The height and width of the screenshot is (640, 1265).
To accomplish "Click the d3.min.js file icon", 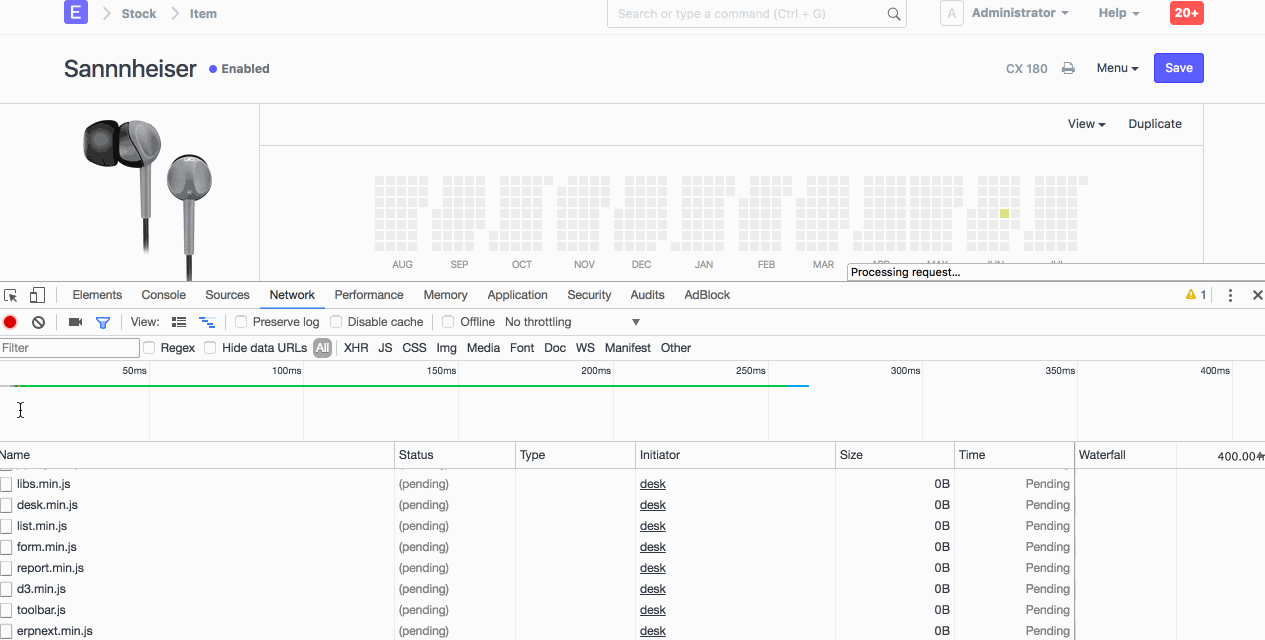I will 6,589.
